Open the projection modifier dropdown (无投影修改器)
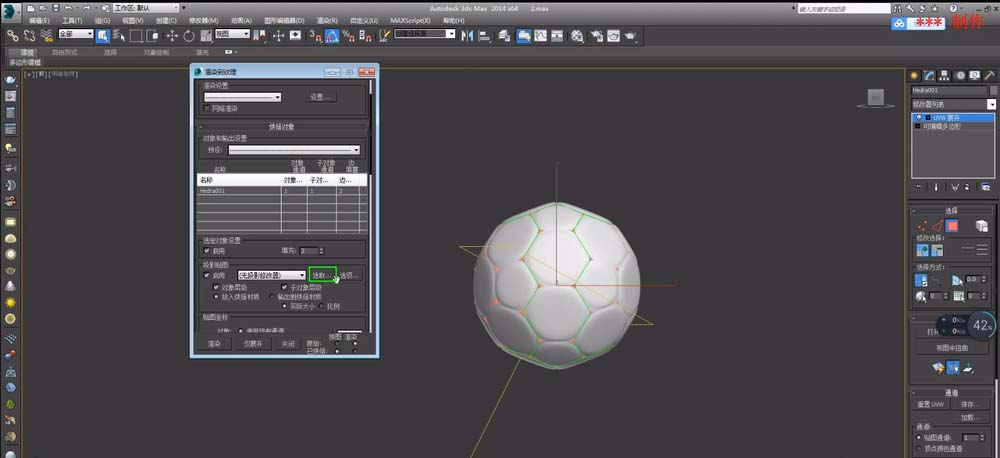Image resolution: width=1000 pixels, height=458 pixels. (271, 274)
